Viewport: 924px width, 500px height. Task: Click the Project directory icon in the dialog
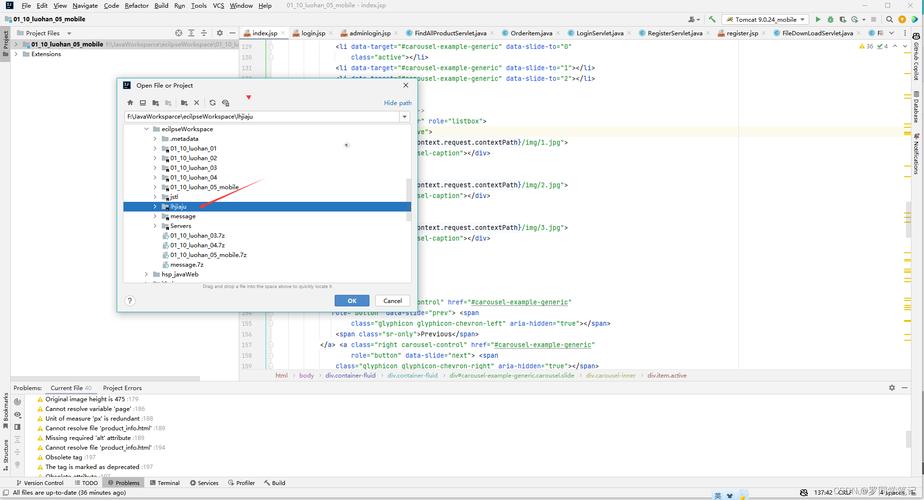(156, 103)
